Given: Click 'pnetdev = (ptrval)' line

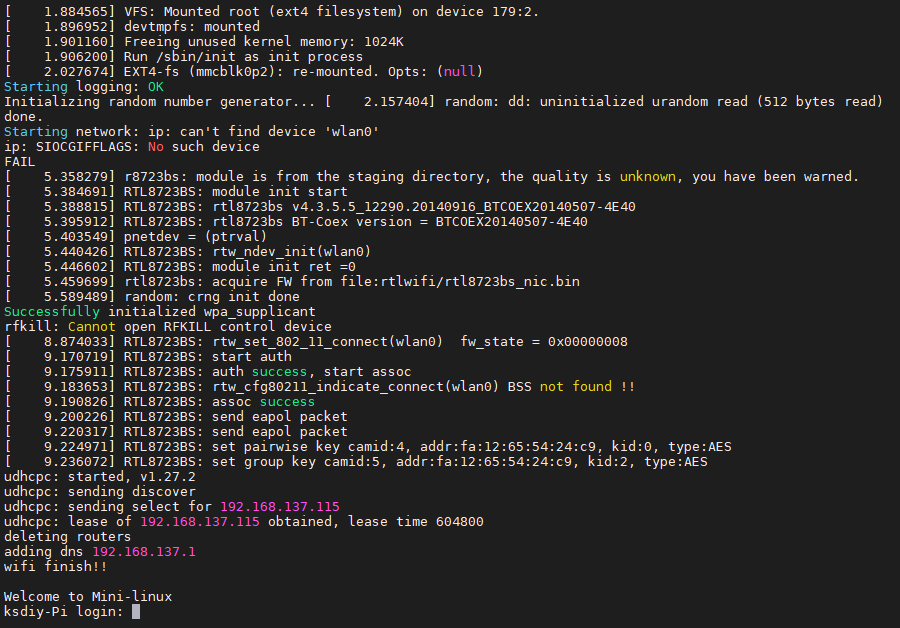Looking at the screenshot, I should point(135,237).
